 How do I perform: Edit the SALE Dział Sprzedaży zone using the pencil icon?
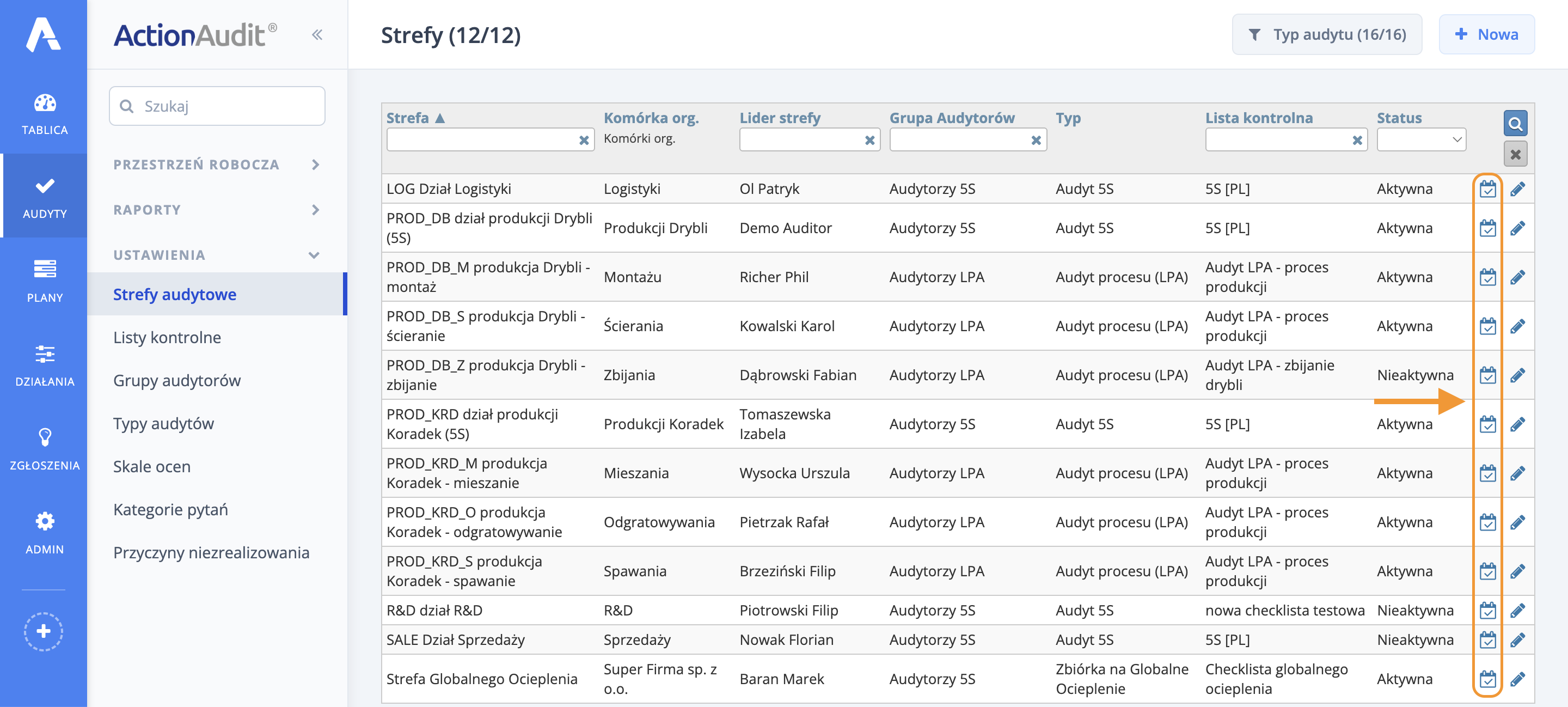(1518, 639)
